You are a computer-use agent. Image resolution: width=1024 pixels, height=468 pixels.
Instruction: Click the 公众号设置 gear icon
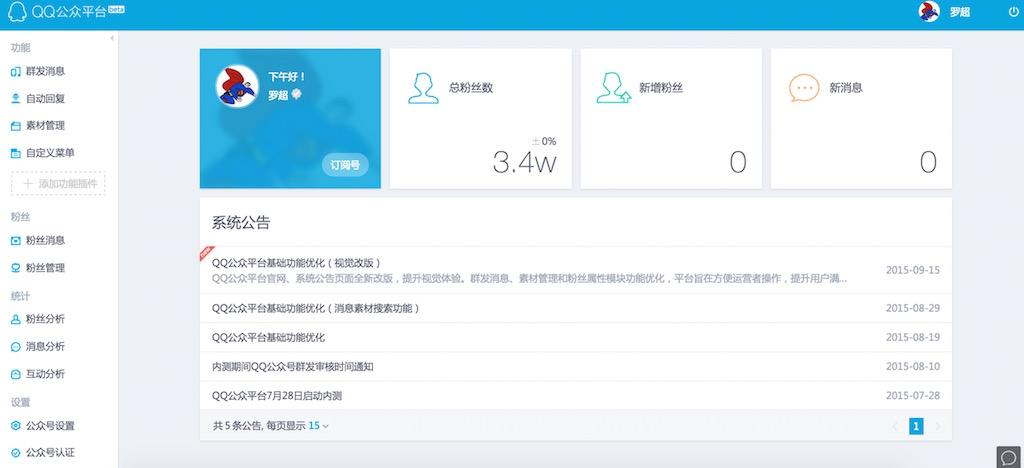point(16,426)
